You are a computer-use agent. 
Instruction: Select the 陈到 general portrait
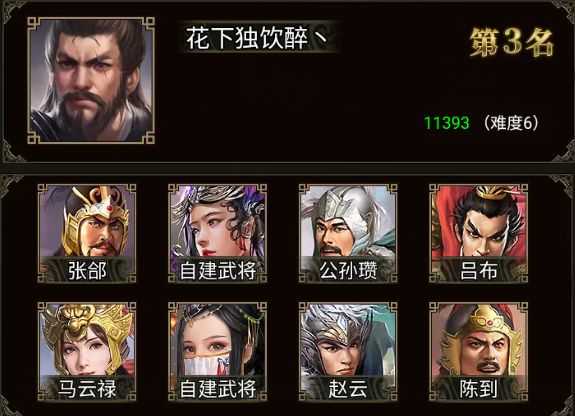(x=479, y=351)
